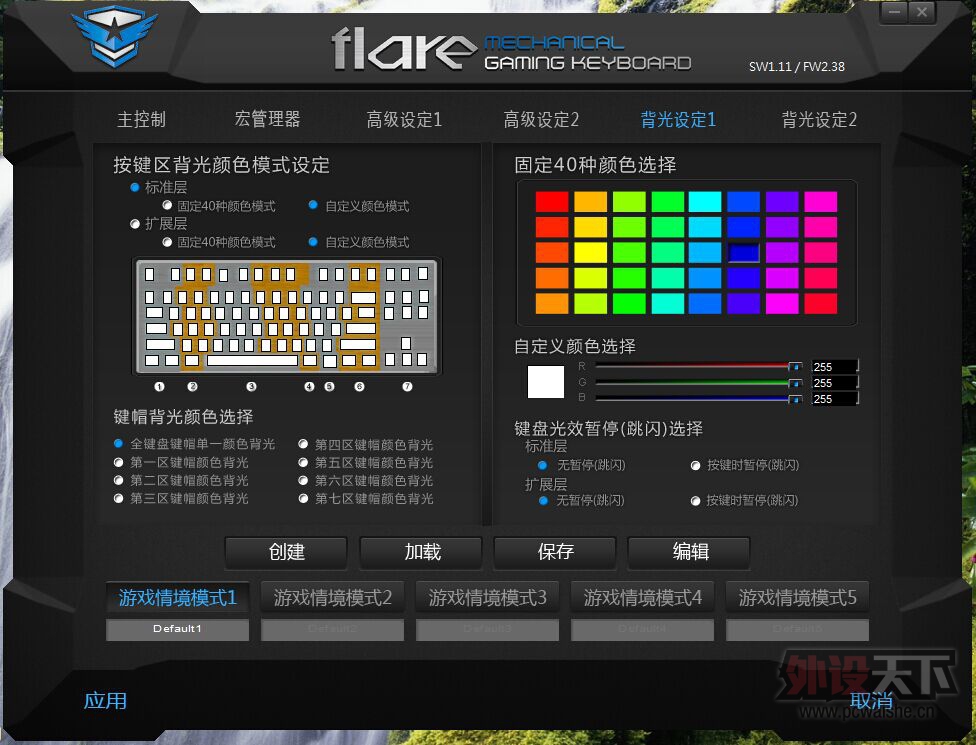Select 按键时暂停(跳闪) for 标准层

point(696,465)
